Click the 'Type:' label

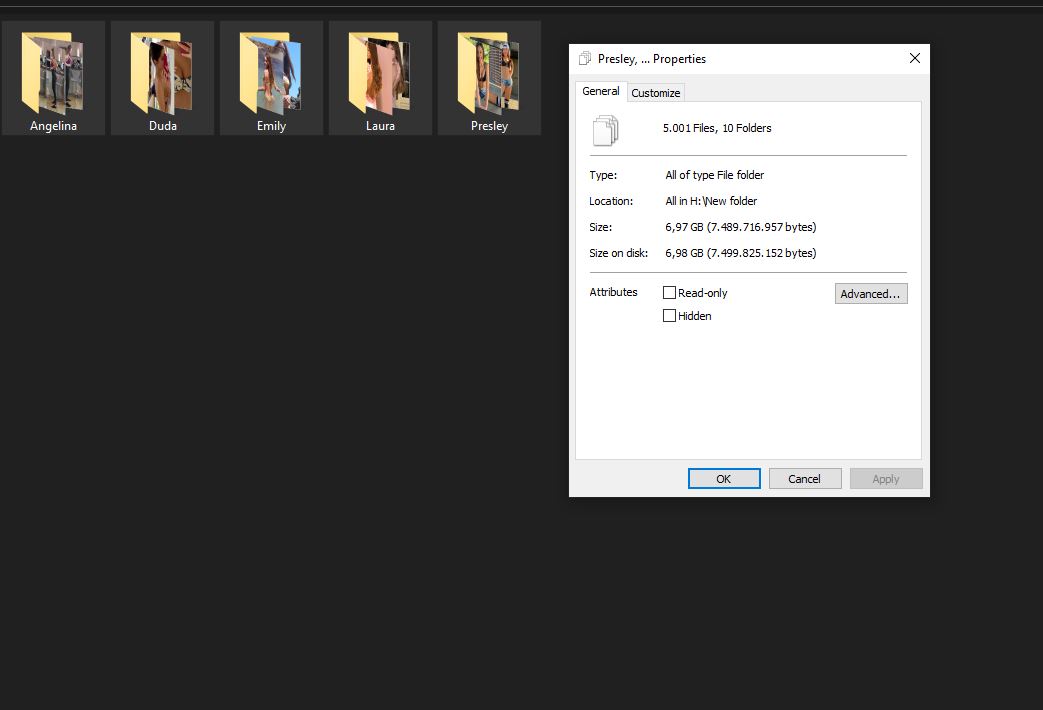(603, 175)
